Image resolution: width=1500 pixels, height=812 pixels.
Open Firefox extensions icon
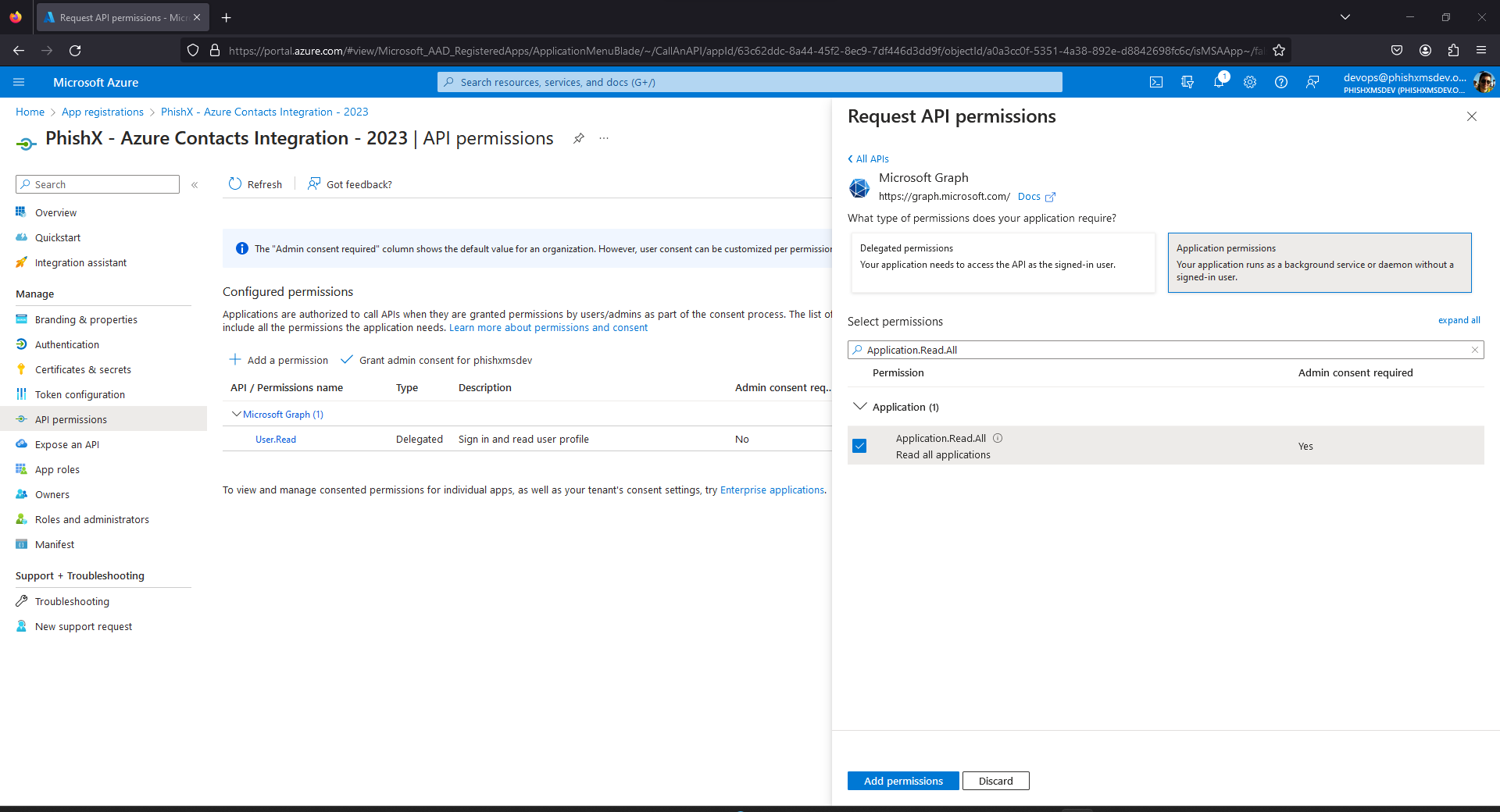[1453, 51]
